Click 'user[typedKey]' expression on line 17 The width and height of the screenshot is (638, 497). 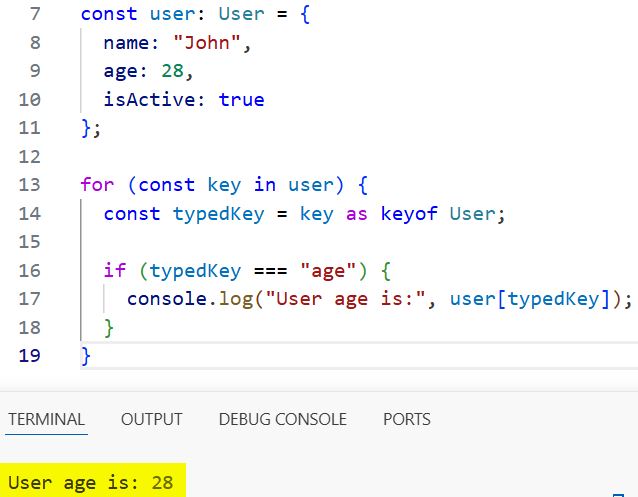pyautogui.click(x=530, y=300)
